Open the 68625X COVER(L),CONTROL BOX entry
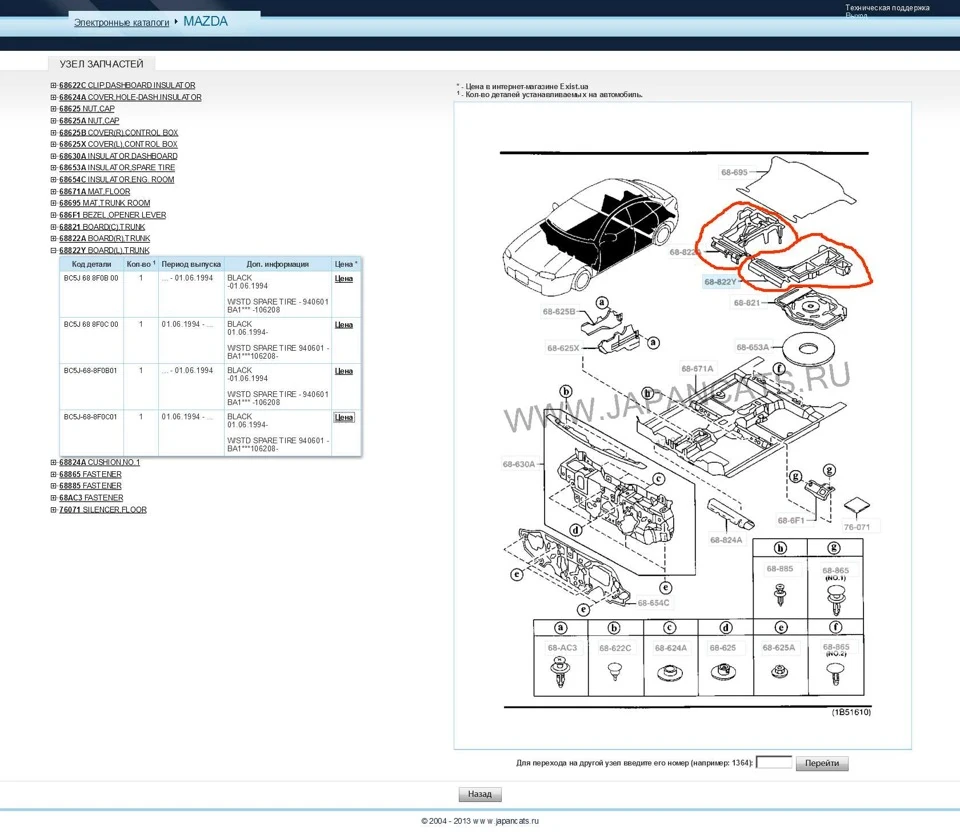Image resolution: width=960 pixels, height=838 pixels. pyautogui.click(x=118, y=144)
